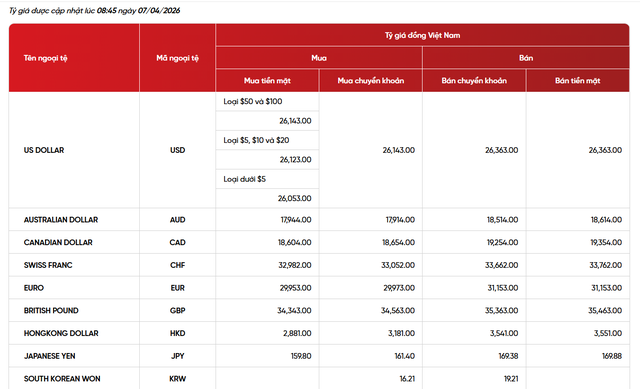Select the 'CHF' currency code
This screenshot has height=389, width=640.
178,265
